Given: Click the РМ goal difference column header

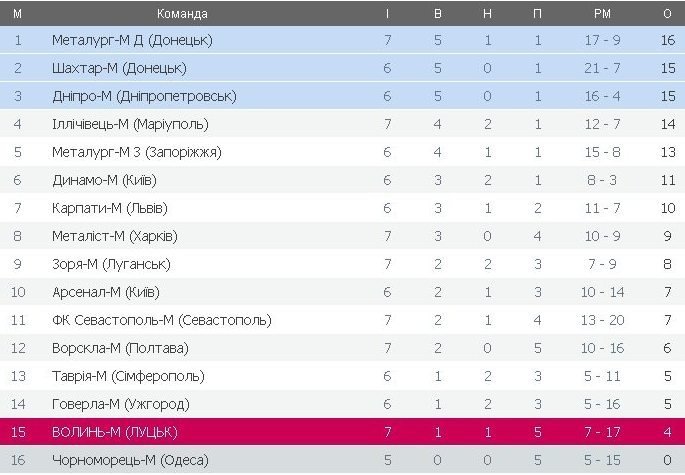Looking at the screenshot, I should tap(602, 14).
